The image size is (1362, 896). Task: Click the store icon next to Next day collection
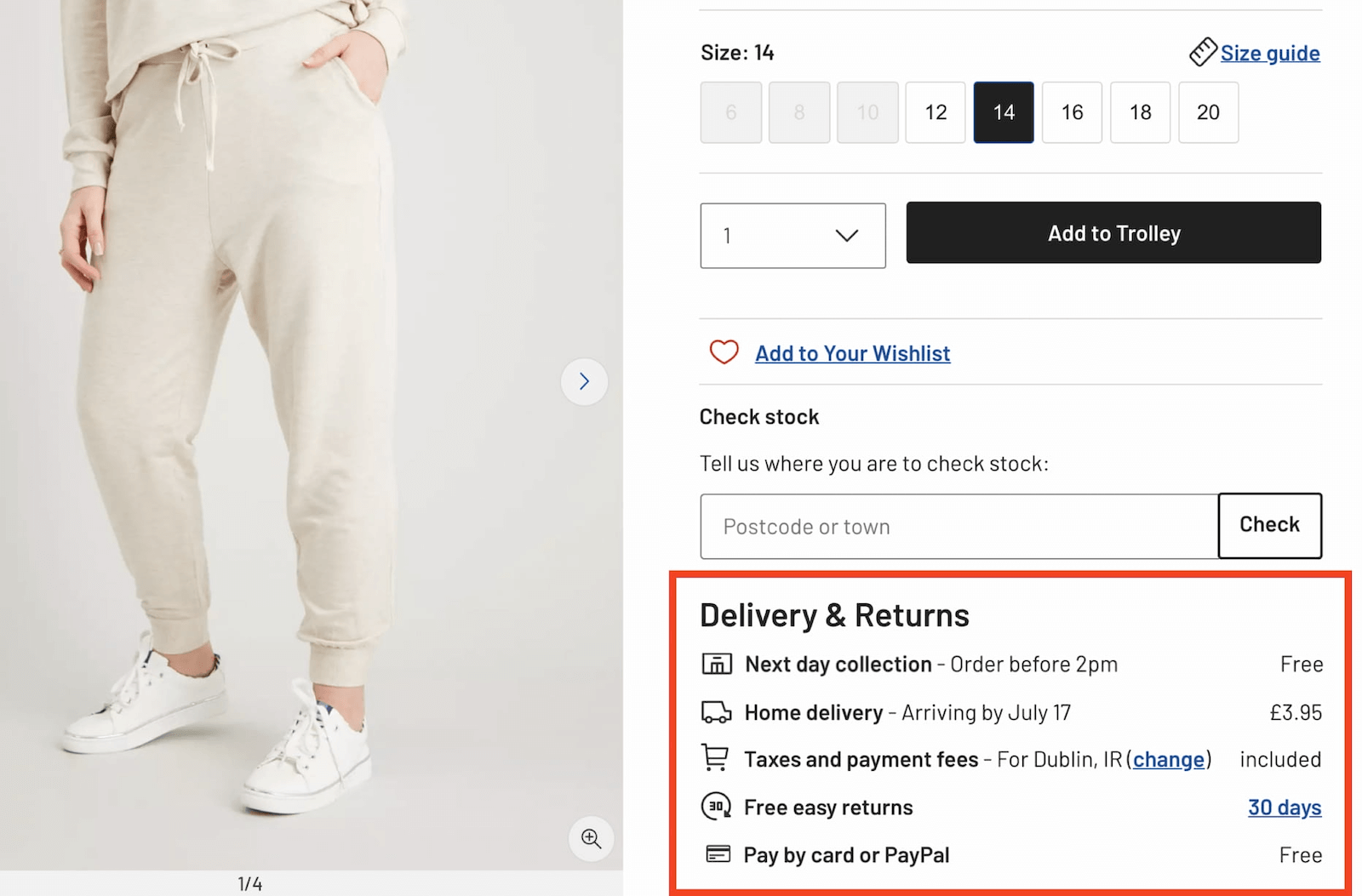point(716,664)
